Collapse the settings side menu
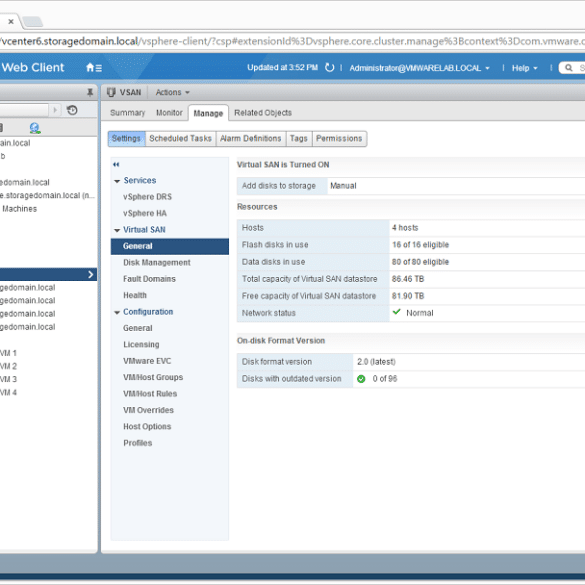585x585 pixels. (116, 165)
